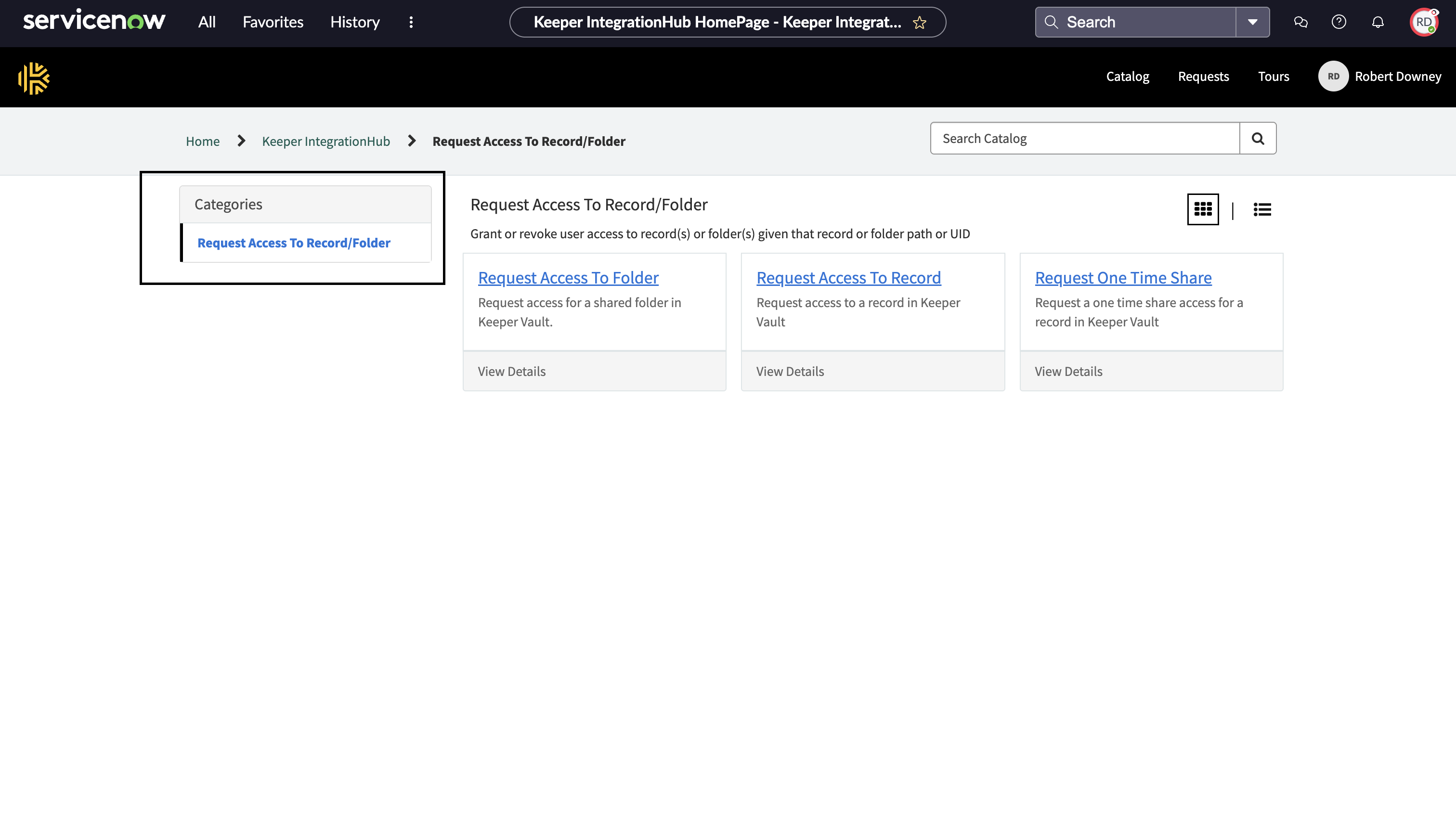Switch to grid card view
Viewport: 1456px width, 826px height.
[x=1202, y=209]
